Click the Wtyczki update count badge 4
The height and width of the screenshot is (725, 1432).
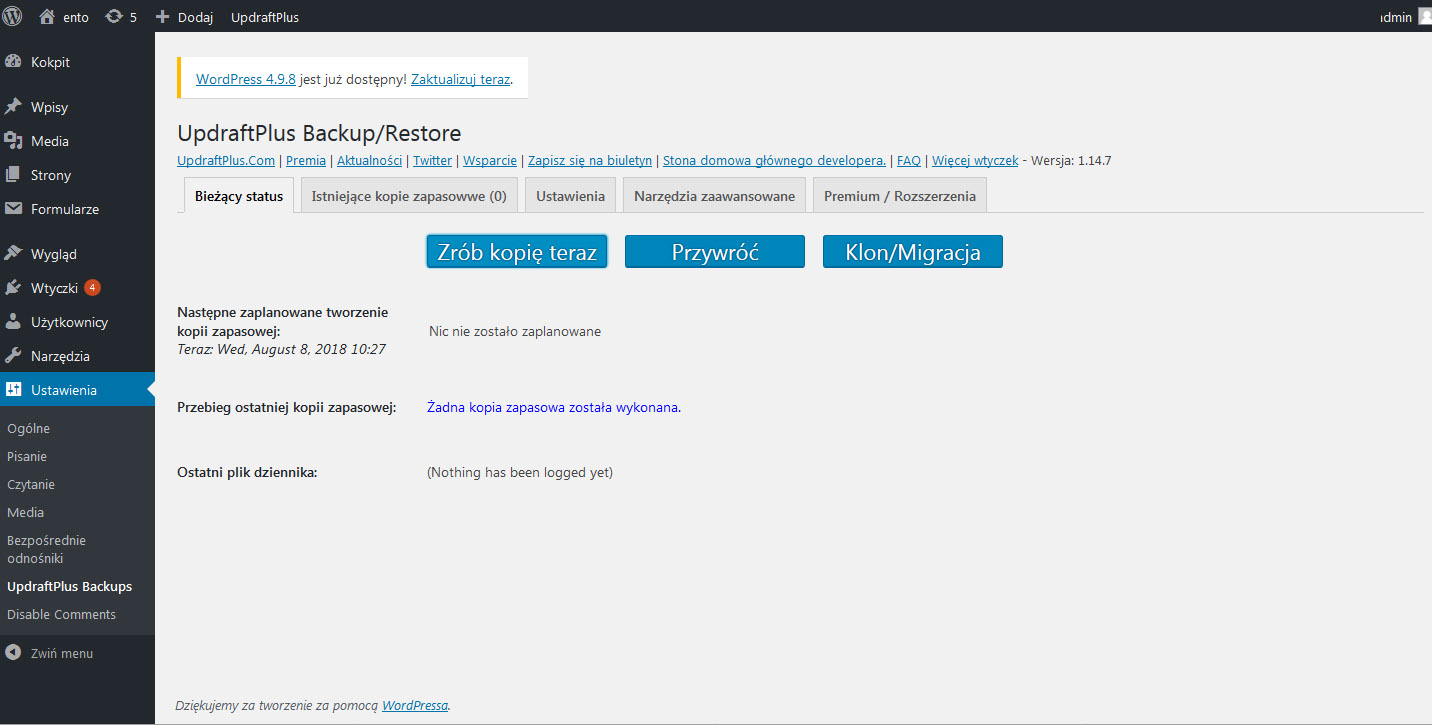pyautogui.click(x=92, y=288)
